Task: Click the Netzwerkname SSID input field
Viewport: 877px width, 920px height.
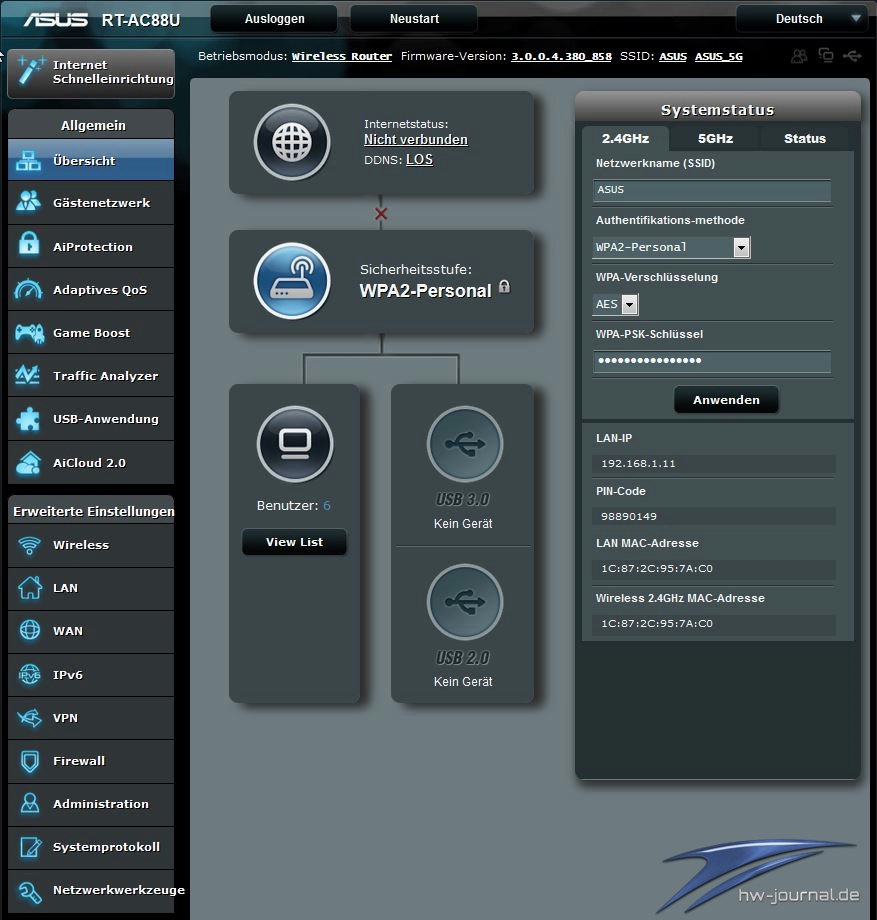Action: (712, 190)
